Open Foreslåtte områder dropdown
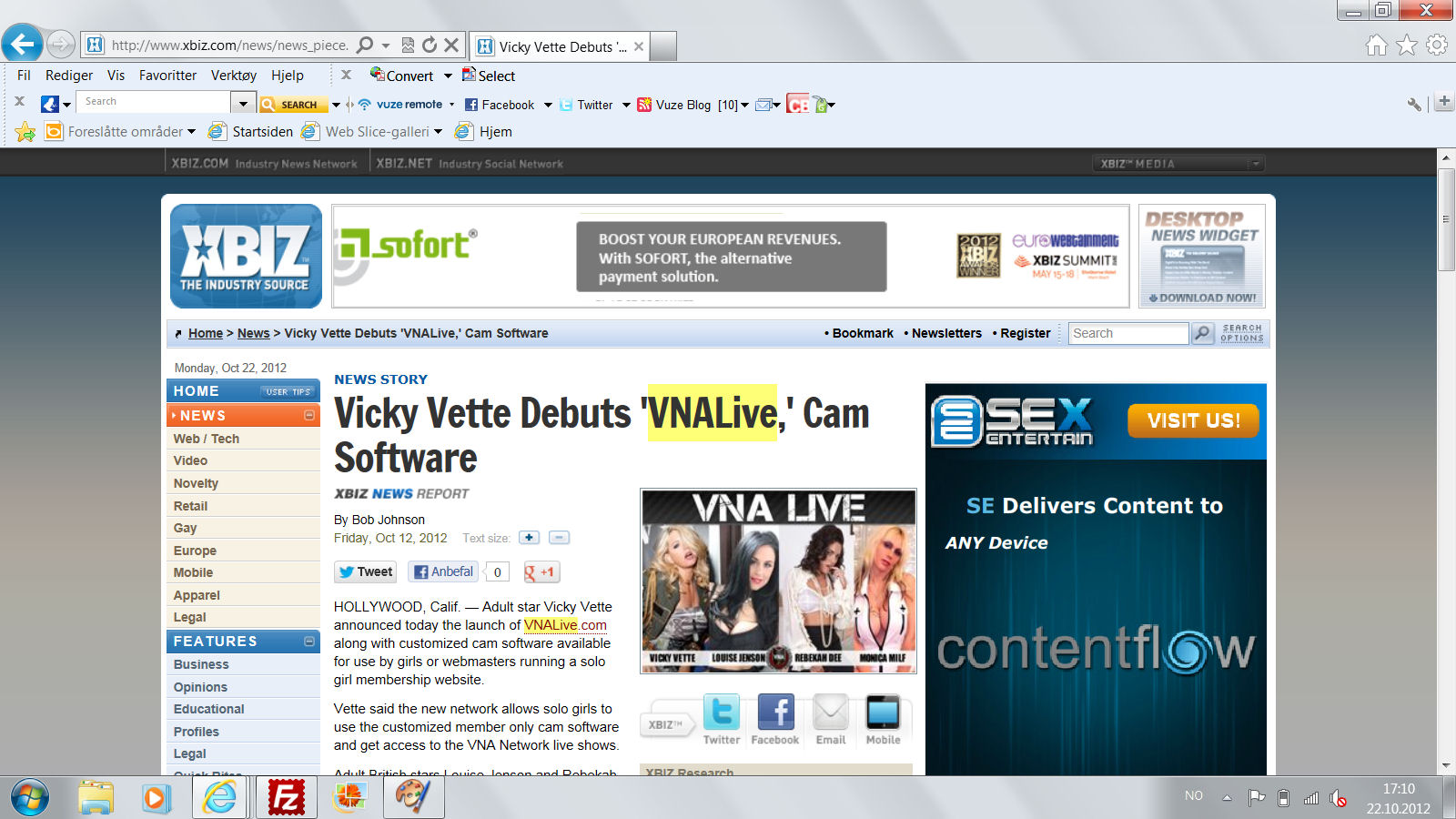The width and height of the screenshot is (1456, 819). coord(120,132)
